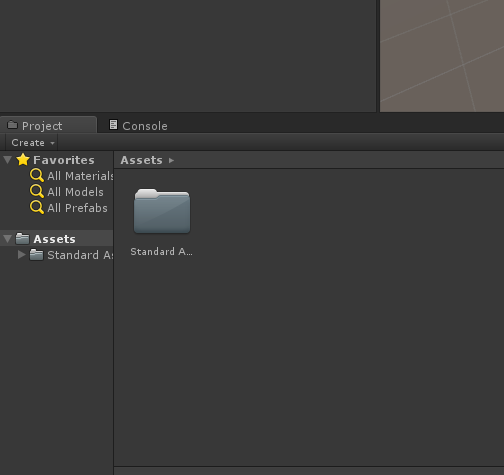
Task: Switch to the Project tab
Action: tap(48, 125)
